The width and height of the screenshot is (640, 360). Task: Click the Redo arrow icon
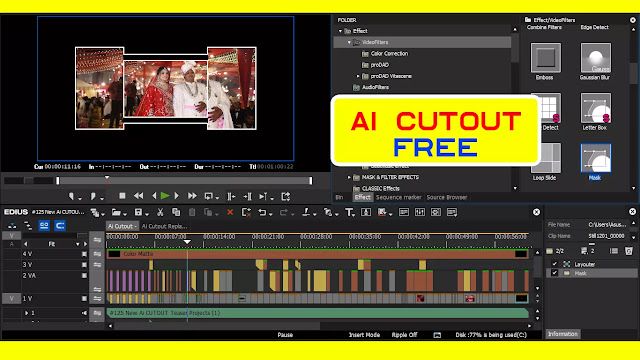[284, 212]
